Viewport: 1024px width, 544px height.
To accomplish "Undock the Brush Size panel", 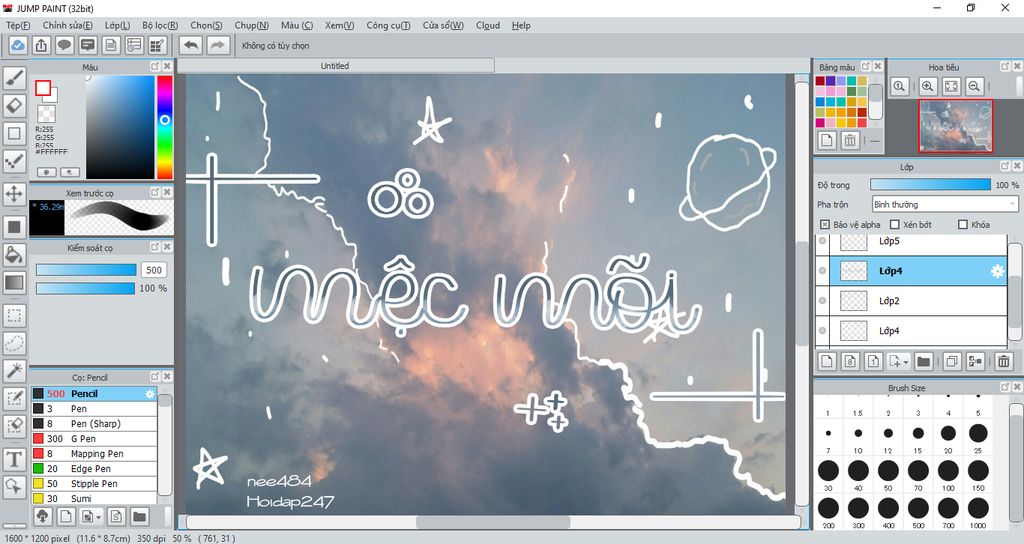I will pos(1004,387).
